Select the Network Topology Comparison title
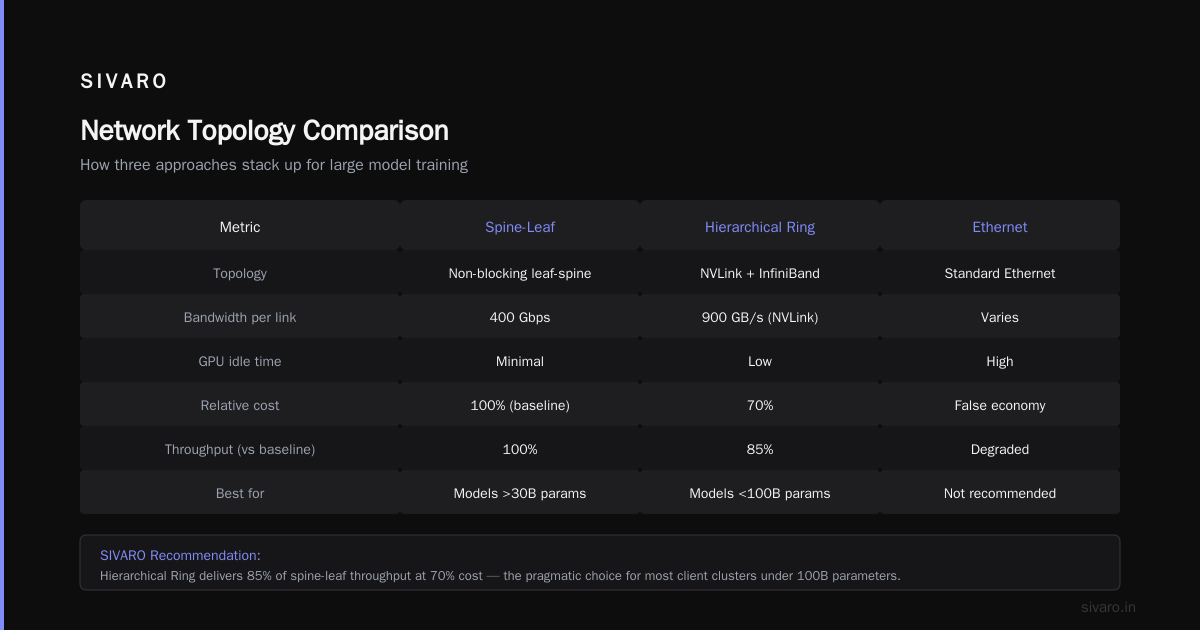Screen dimensions: 1200x630 pyautogui.click(x=264, y=131)
